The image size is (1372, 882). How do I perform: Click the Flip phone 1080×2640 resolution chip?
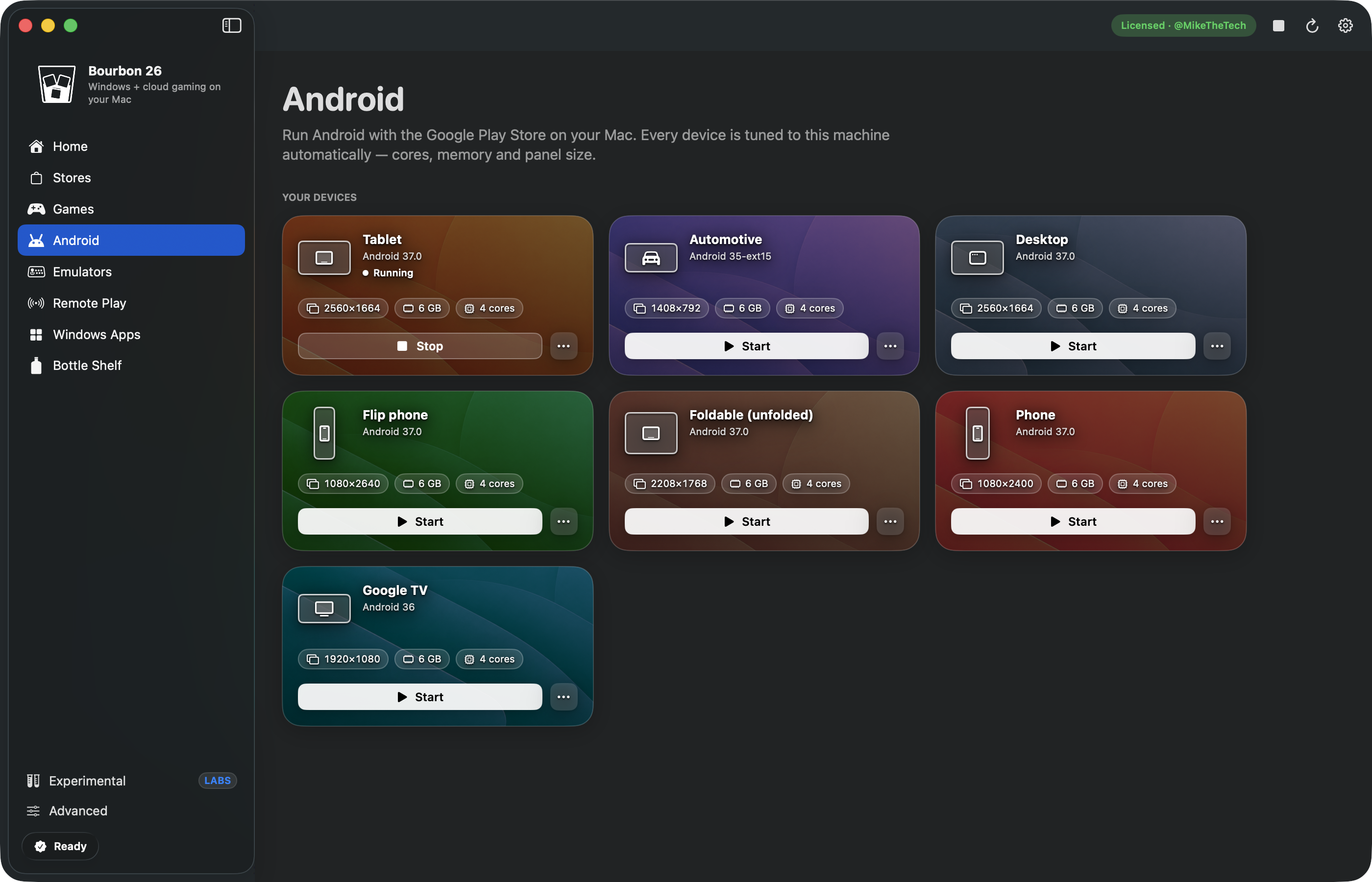(343, 483)
